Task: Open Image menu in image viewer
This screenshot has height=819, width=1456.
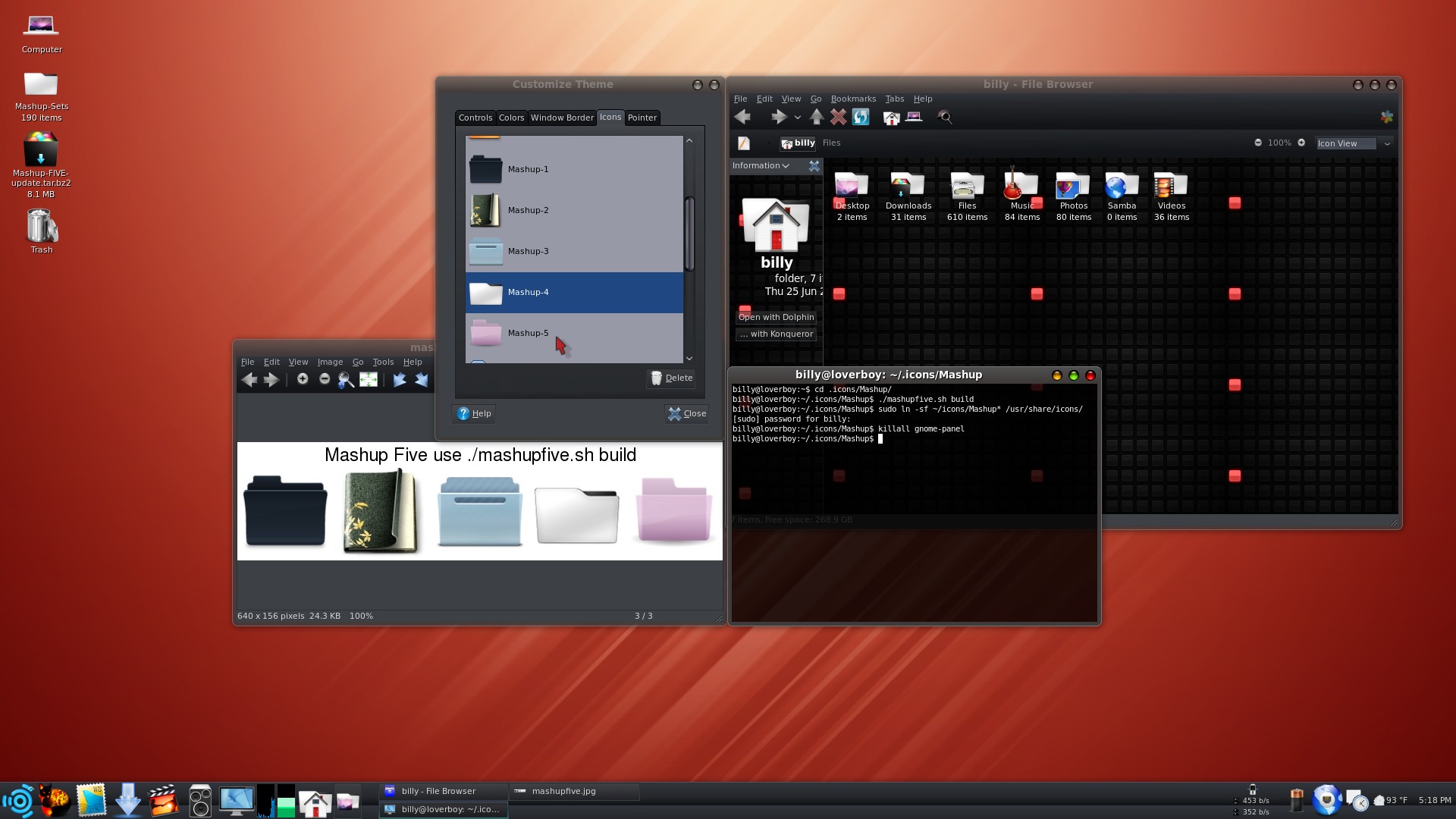Action: tap(330, 362)
